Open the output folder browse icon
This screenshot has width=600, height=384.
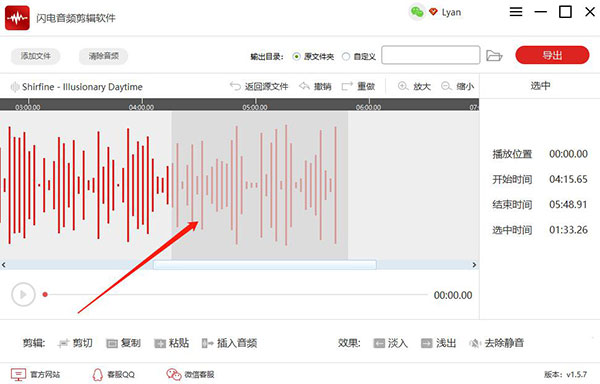tap(494, 55)
